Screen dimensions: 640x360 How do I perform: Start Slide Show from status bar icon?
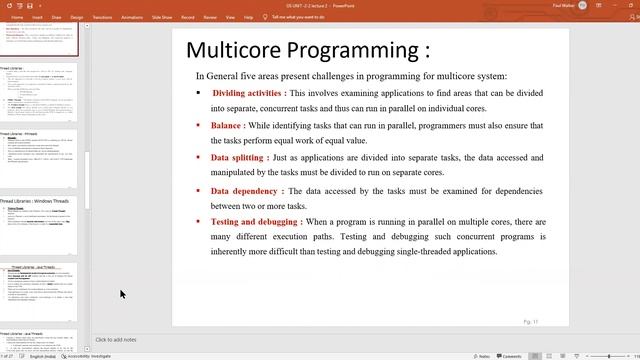(576, 356)
